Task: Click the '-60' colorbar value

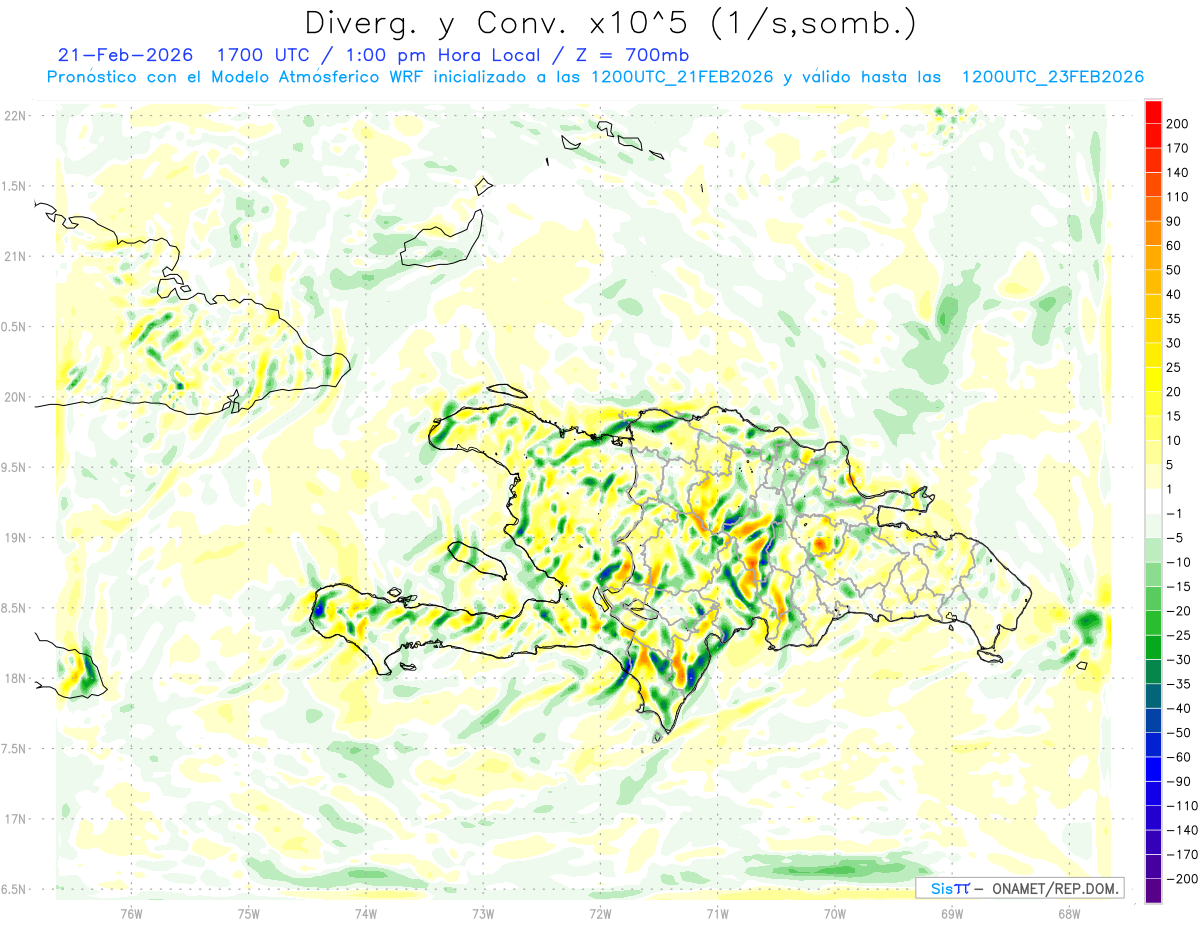Action: coord(1178,758)
